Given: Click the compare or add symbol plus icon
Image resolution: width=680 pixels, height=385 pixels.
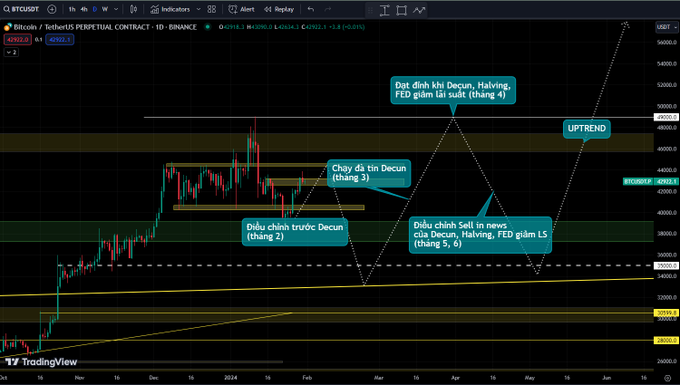Looking at the screenshot, I should [x=52, y=9].
